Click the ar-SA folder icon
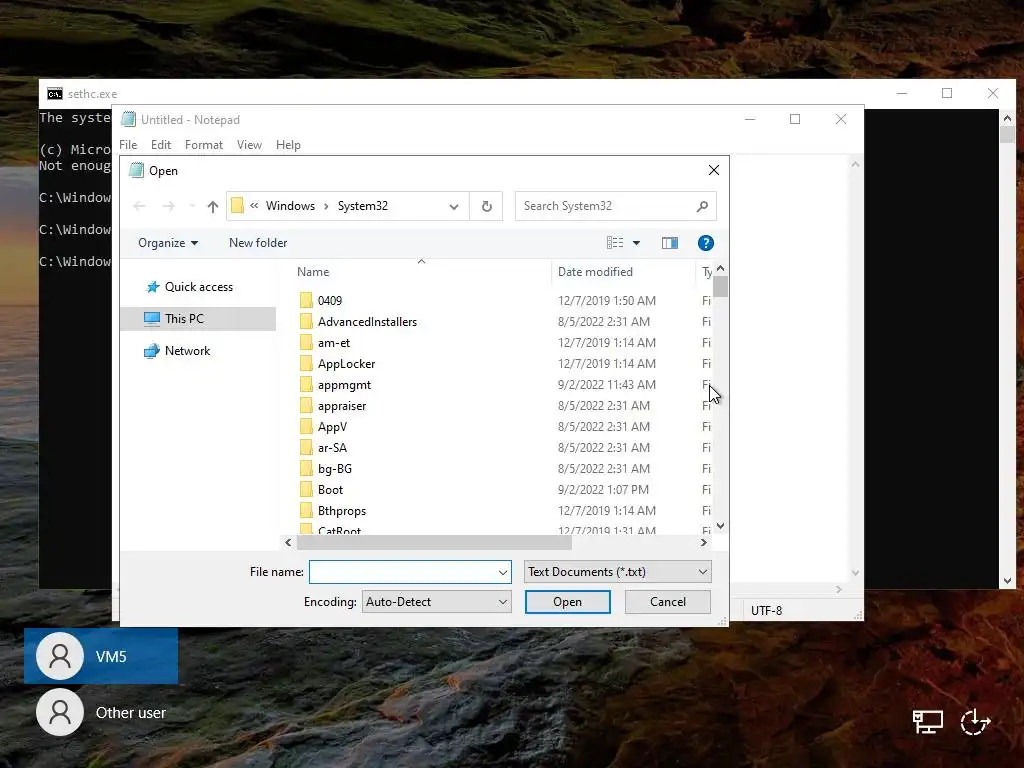The width and height of the screenshot is (1024, 768). (x=306, y=447)
